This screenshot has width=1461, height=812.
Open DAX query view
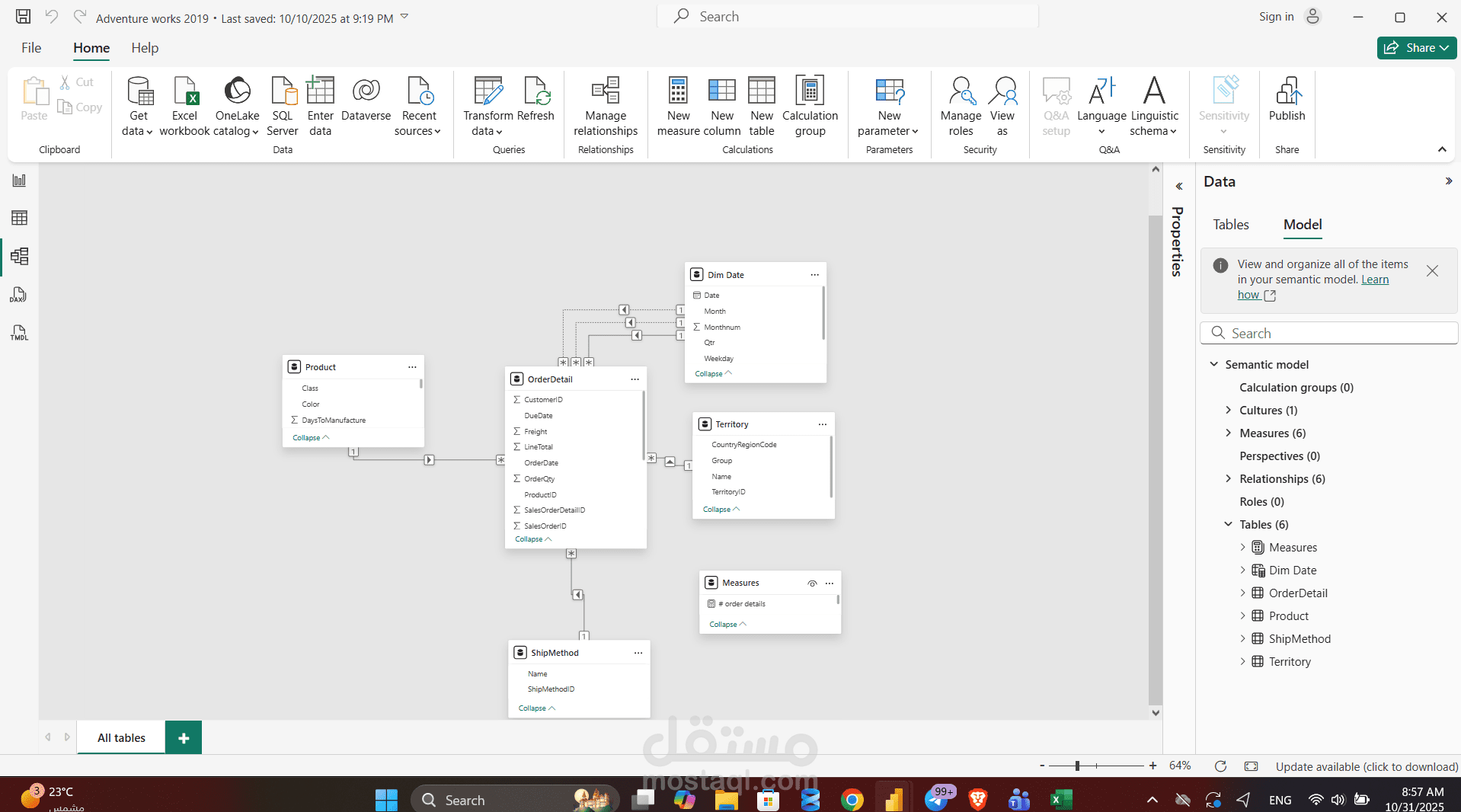20,295
